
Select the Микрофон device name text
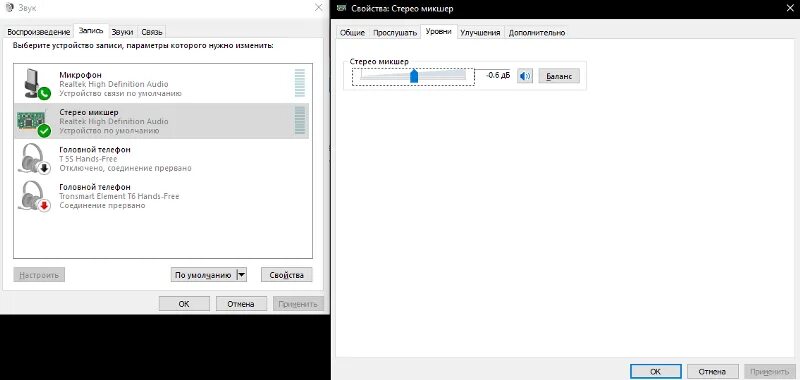coord(81,75)
